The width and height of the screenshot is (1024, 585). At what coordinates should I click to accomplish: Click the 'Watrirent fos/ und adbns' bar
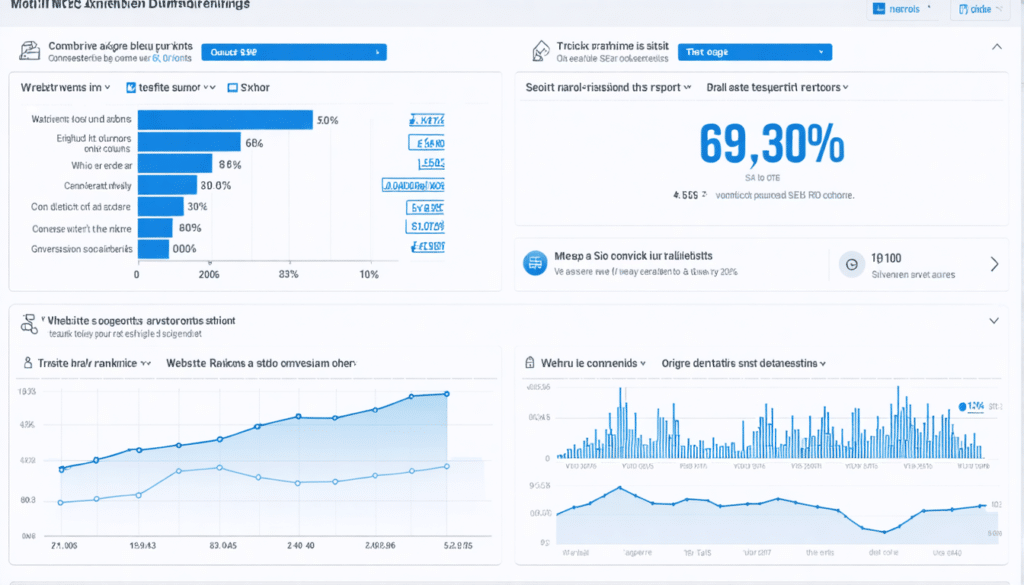click(x=225, y=120)
